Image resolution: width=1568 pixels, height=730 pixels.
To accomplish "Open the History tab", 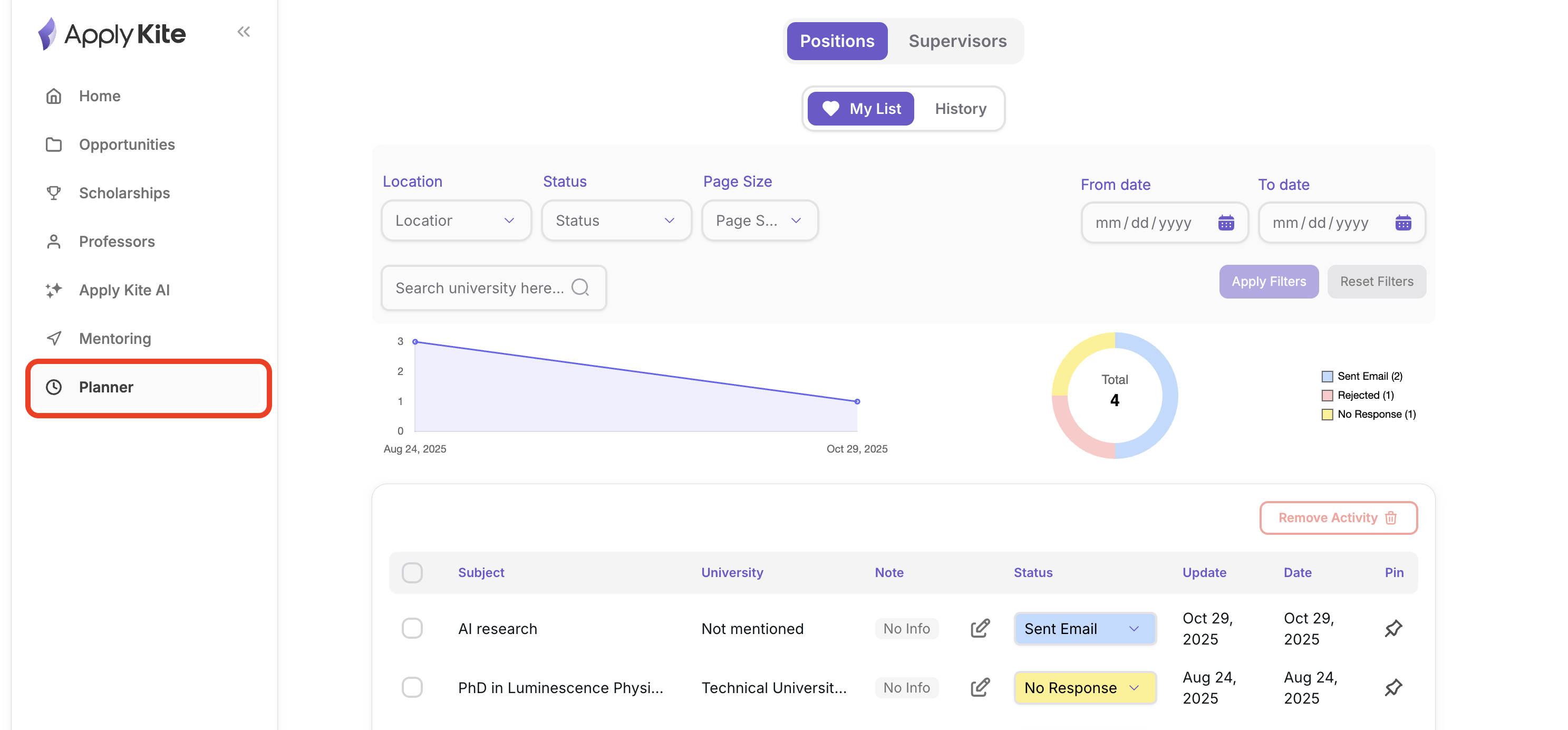I will [x=961, y=108].
